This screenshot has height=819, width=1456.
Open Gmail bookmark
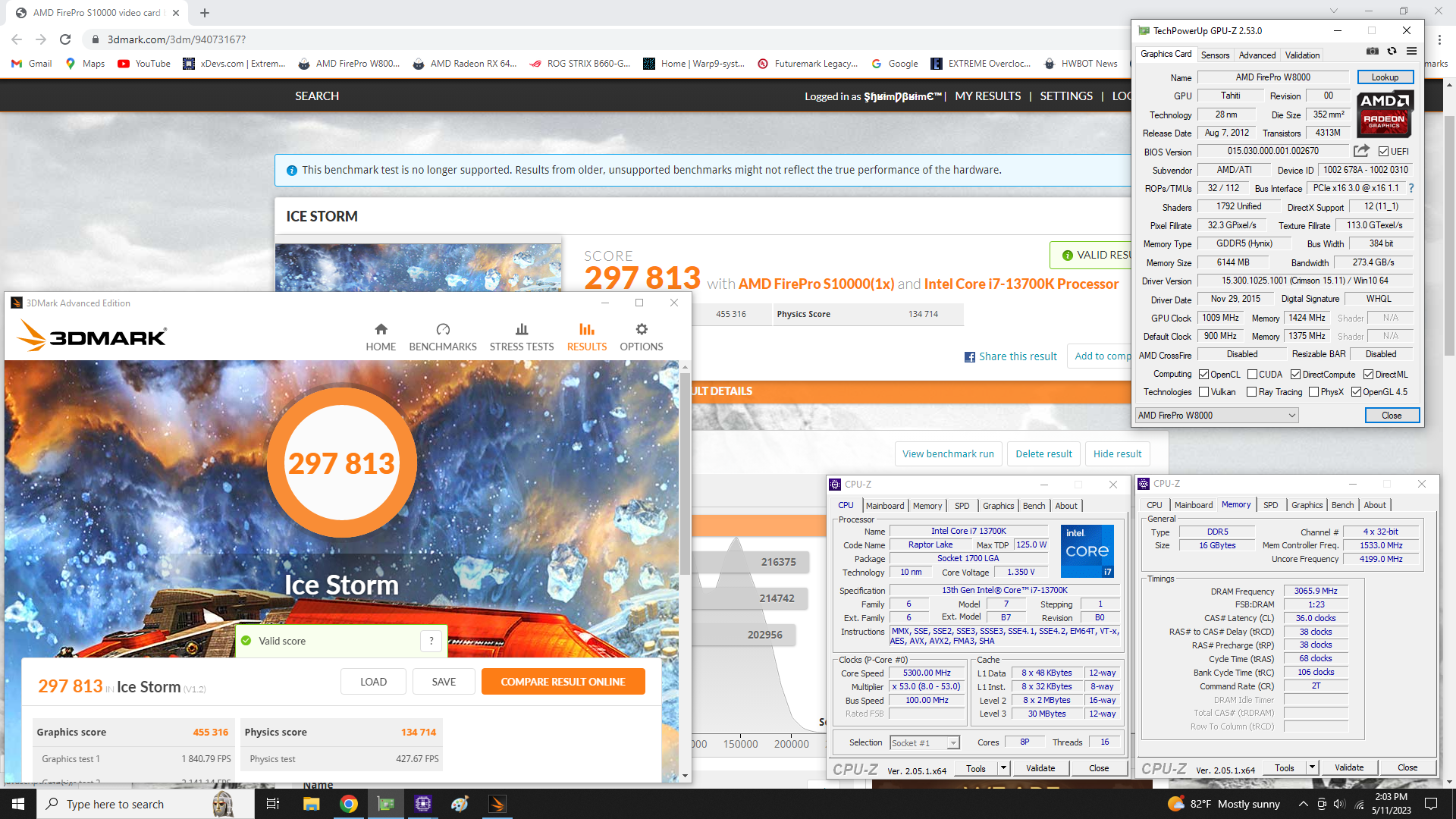pos(32,64)
